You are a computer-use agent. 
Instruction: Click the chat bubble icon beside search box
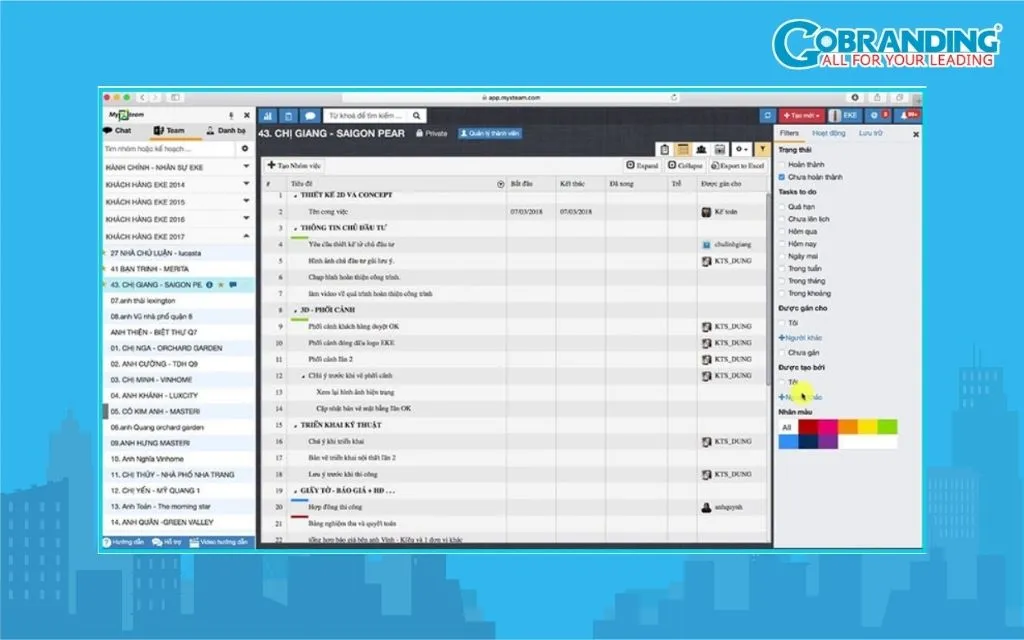[x=310, y=116]
